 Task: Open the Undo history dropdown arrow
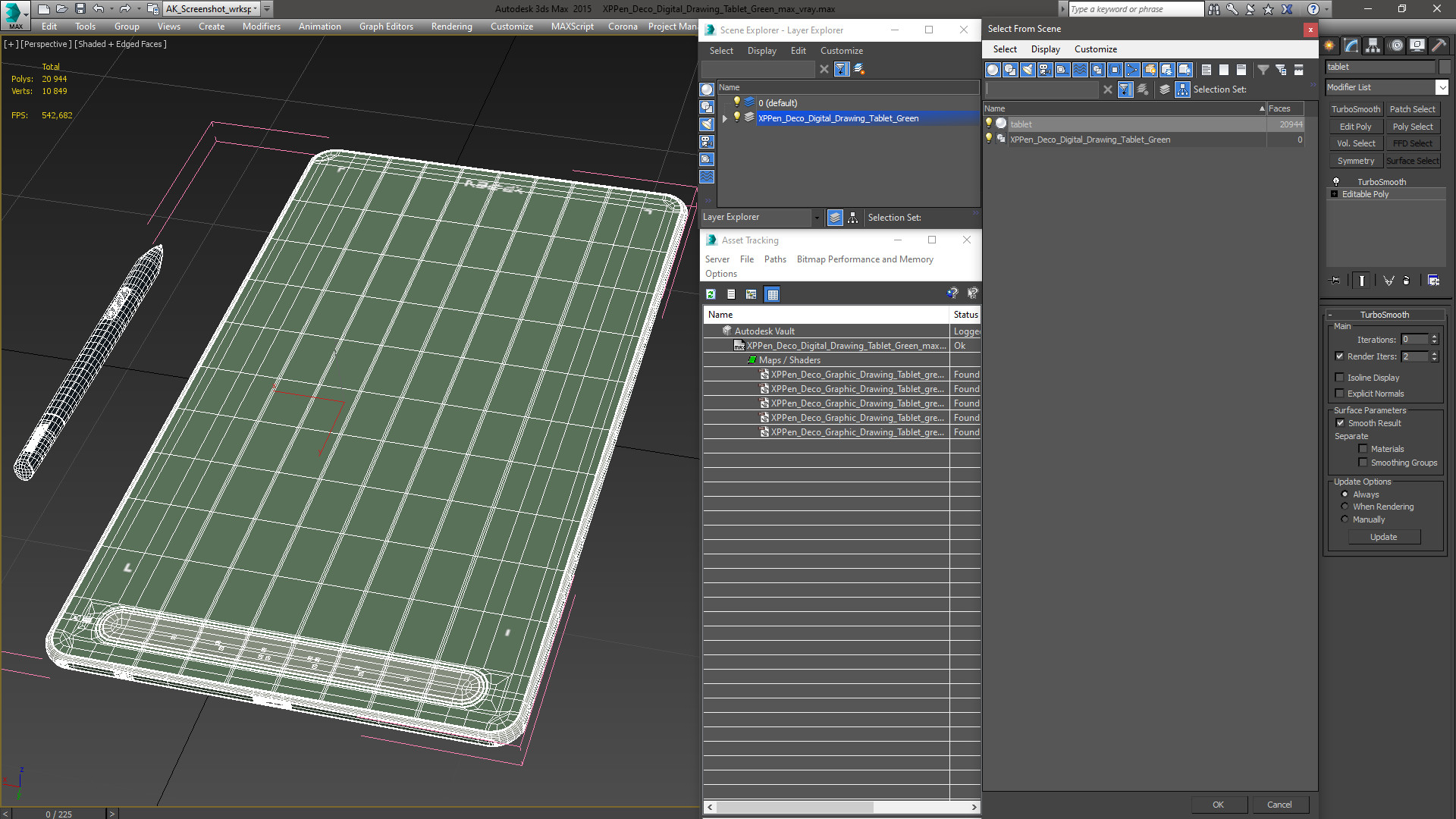coord(111,9)
